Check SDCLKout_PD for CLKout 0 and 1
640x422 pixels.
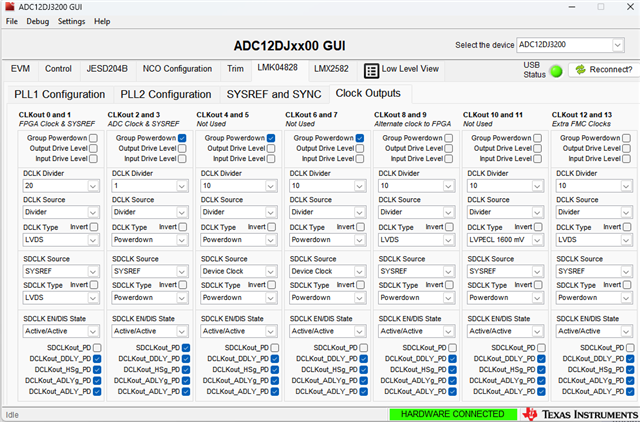(97, 348)
